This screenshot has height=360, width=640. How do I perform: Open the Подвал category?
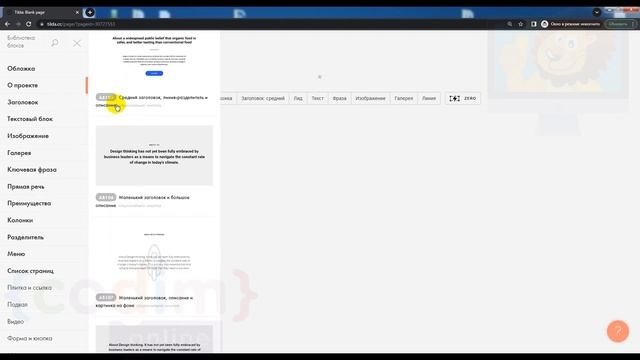[x=18, y=304]
